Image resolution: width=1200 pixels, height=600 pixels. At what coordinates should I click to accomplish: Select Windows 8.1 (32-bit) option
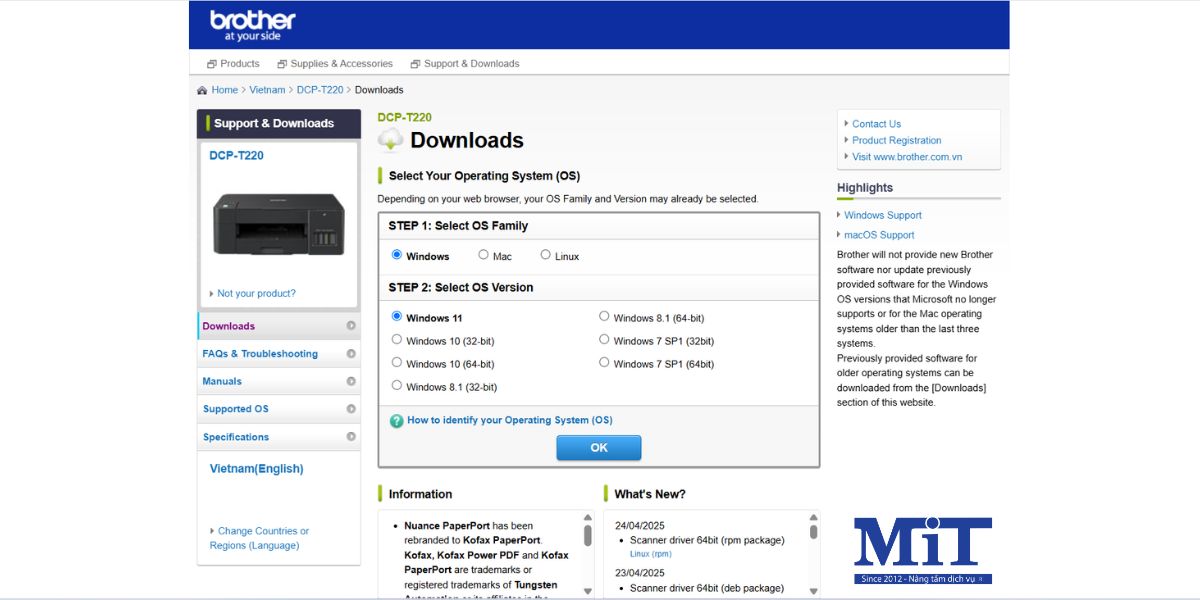tap(397, 385)
